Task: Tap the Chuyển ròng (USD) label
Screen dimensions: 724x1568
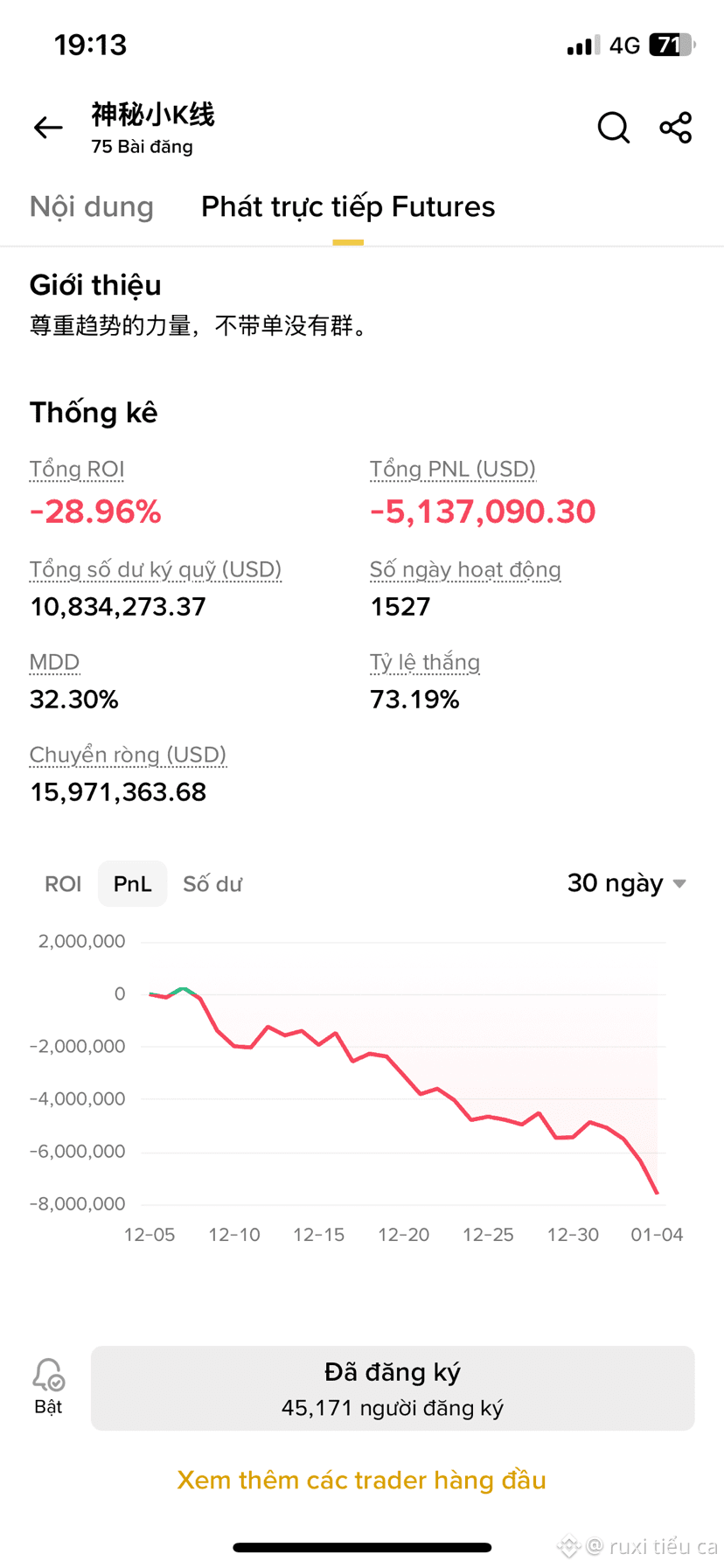Action: (x=128, y=755)
